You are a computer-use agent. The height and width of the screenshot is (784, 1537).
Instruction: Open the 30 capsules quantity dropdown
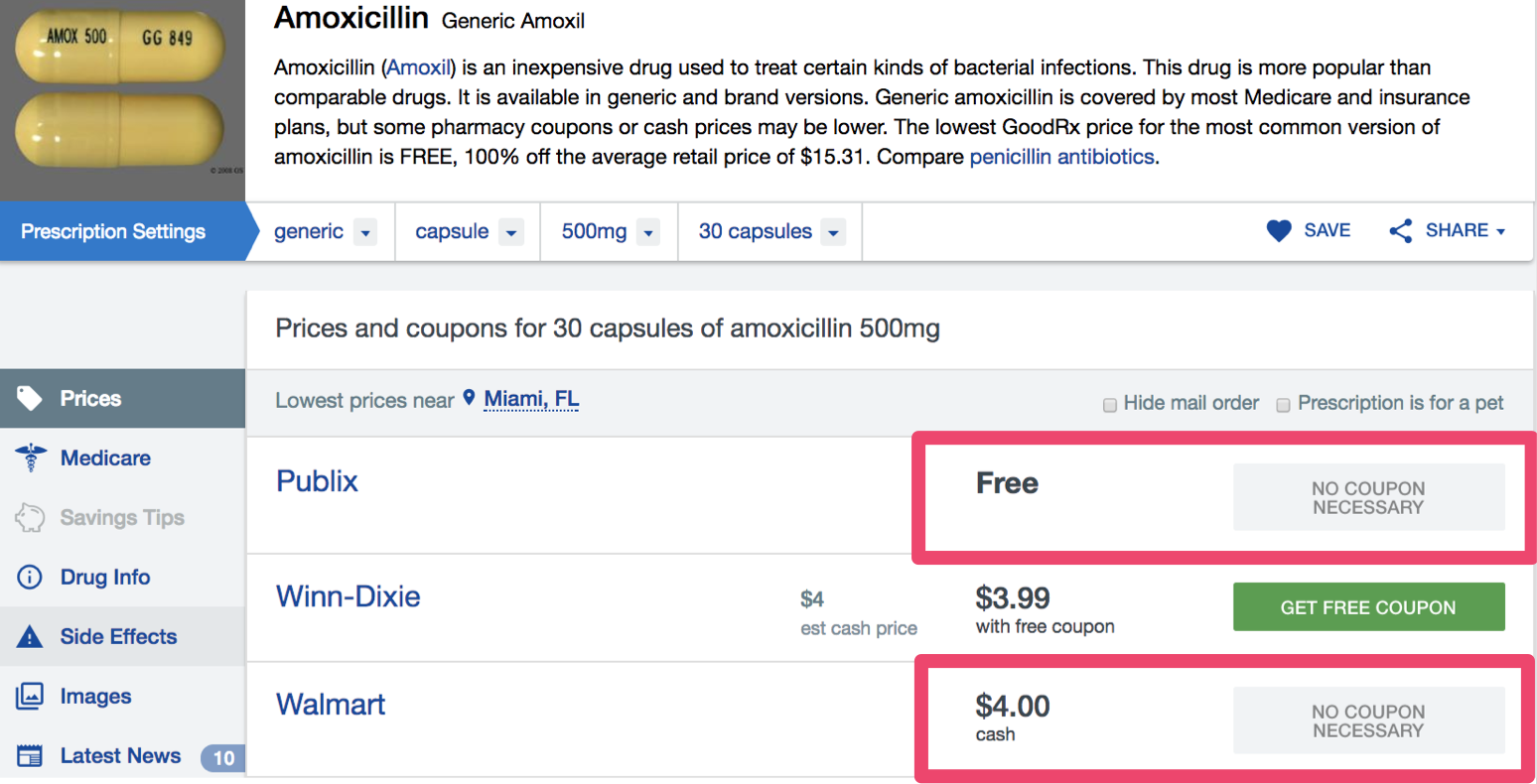(833, 232)
